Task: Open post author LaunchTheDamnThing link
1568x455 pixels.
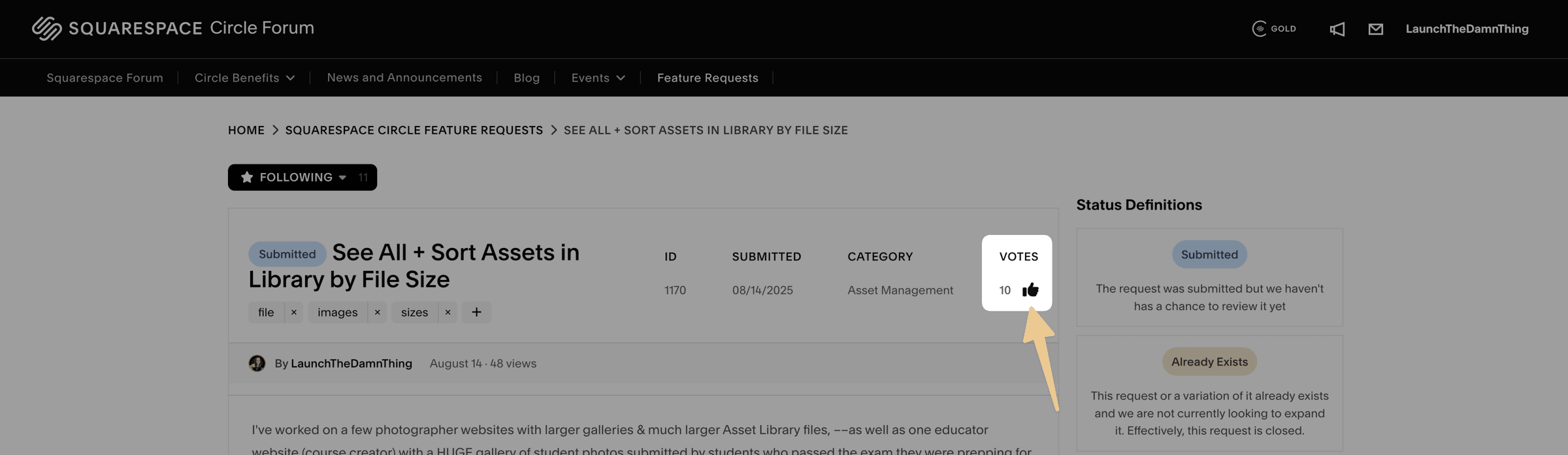Action: pyautogui.click(x=351, y=364)
